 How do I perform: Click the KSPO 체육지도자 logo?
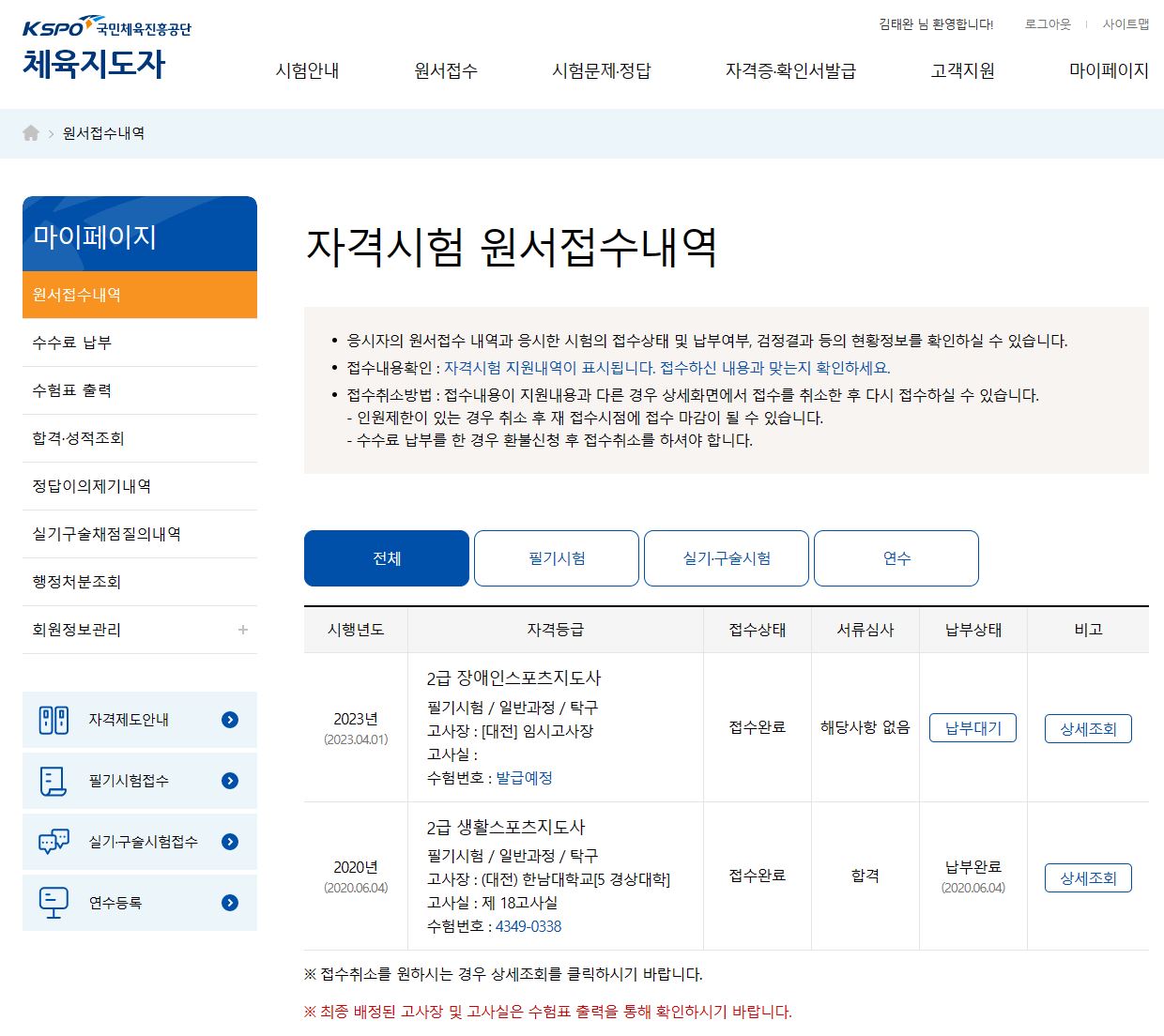[x=105, y=49]
